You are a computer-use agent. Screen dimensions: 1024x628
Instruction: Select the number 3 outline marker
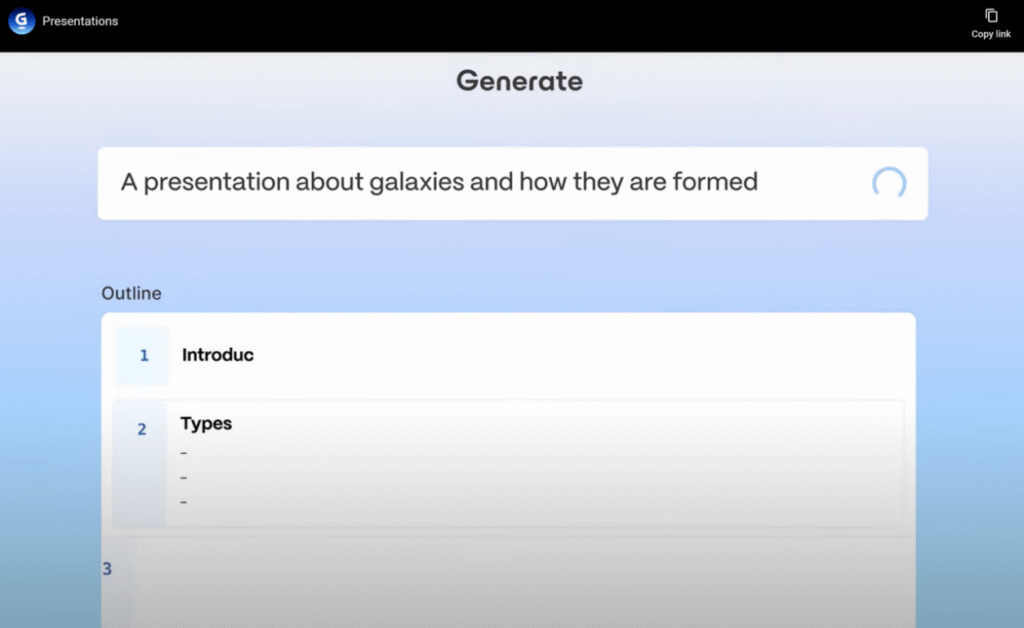click(x=107, y=569)
